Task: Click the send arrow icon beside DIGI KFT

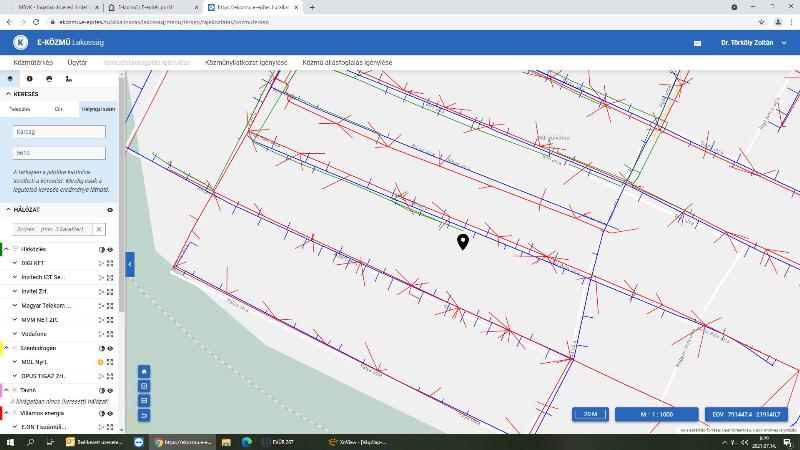Action: (x=101, y=263)
